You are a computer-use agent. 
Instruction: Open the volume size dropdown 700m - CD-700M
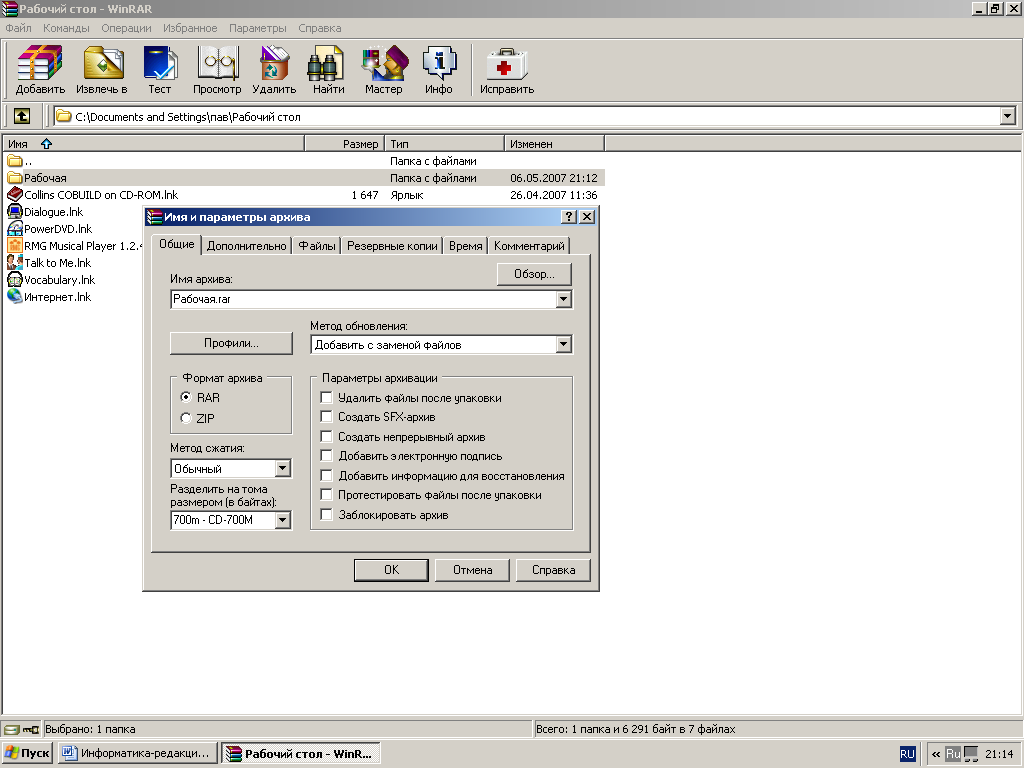point(283,520)
